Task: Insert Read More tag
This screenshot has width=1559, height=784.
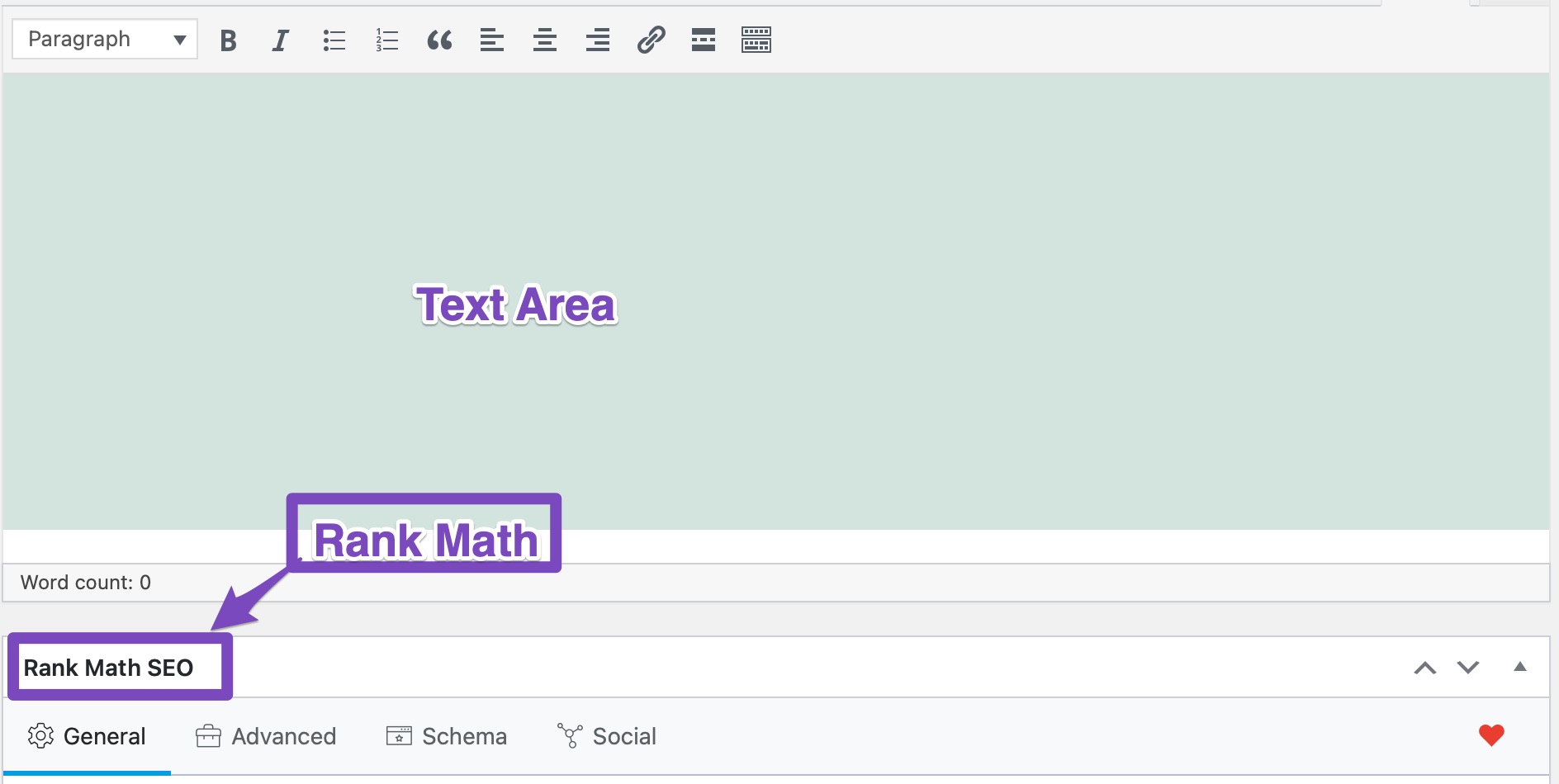Action: [704, 40]
